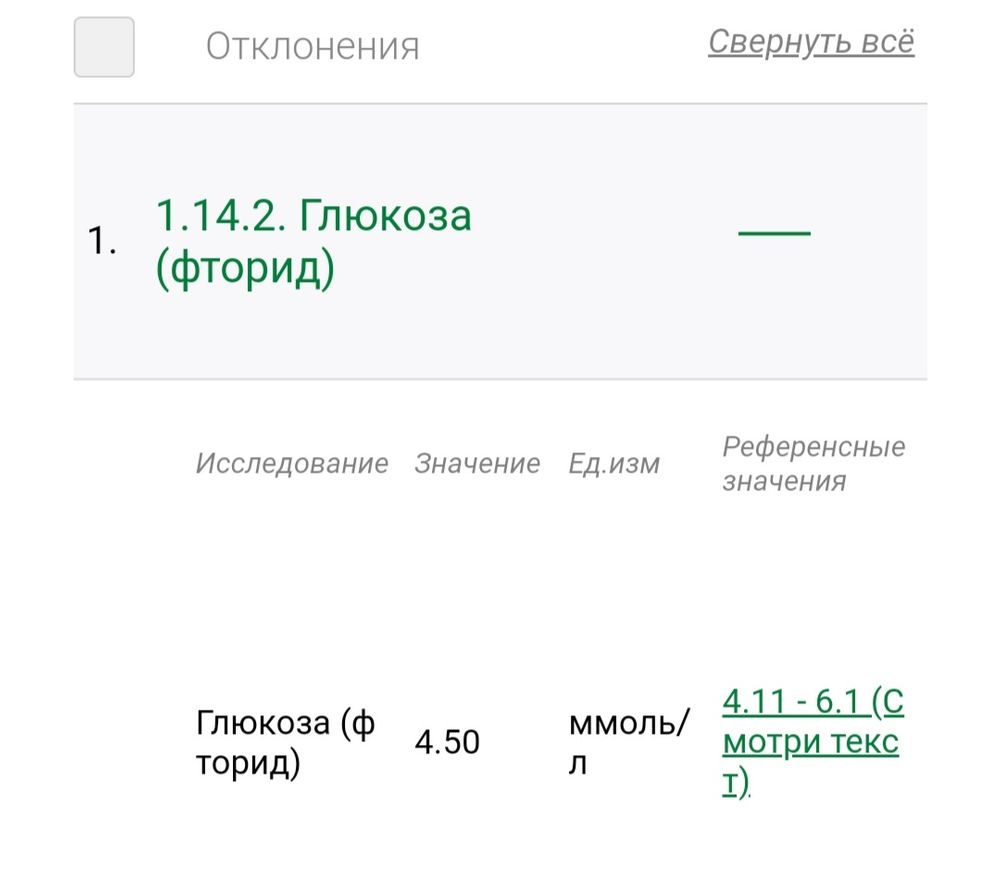
Task: Click the Ед.изм column header
Action: click(613, 463)
